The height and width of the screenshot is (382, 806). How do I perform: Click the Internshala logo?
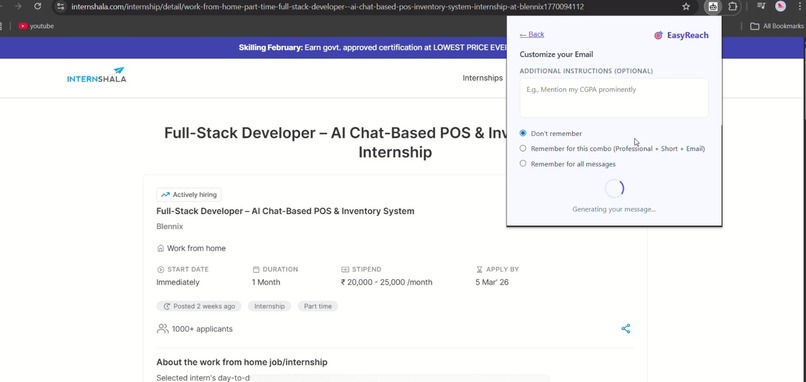pyautogui.click(x=96, y=75)
